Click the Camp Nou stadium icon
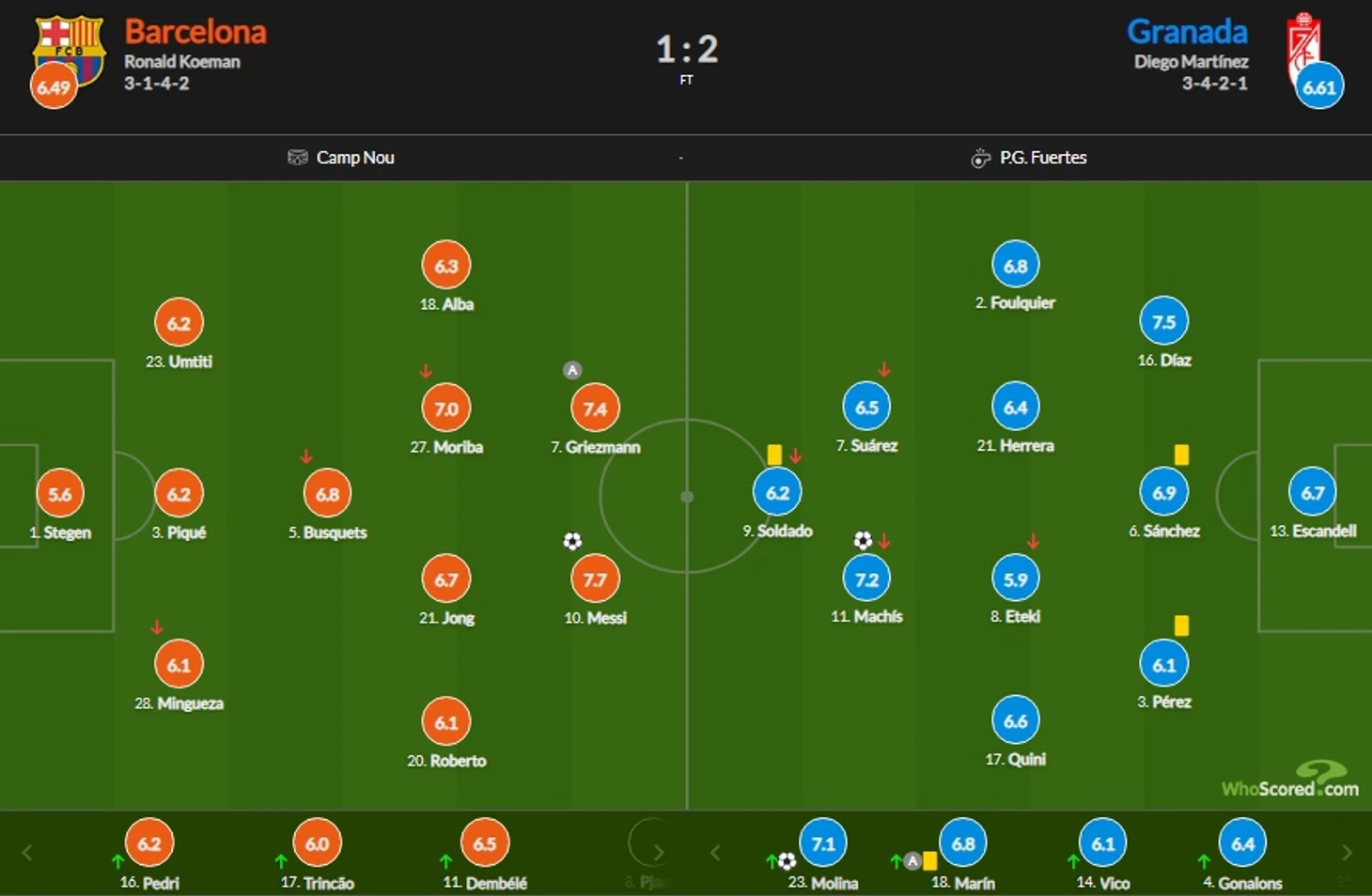The height and width of the screenshot is (896, 1372). pos(297,157)
